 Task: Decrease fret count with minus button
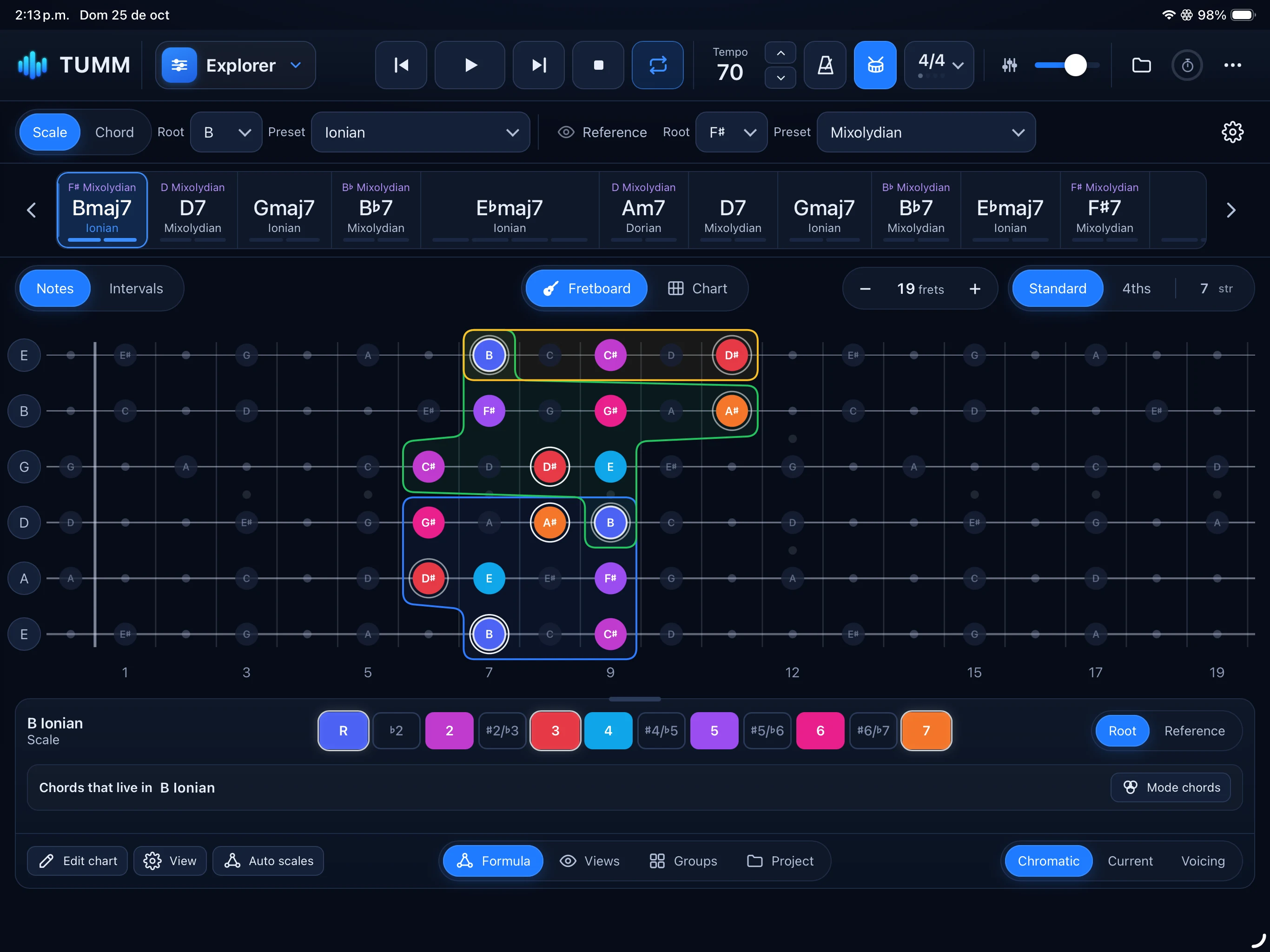coord(865,288)
